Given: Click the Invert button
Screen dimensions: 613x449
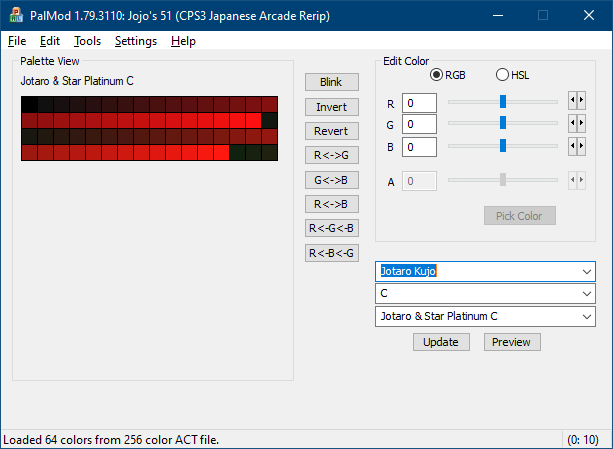Looking at the screenshot, I should (x=331, y=107).
